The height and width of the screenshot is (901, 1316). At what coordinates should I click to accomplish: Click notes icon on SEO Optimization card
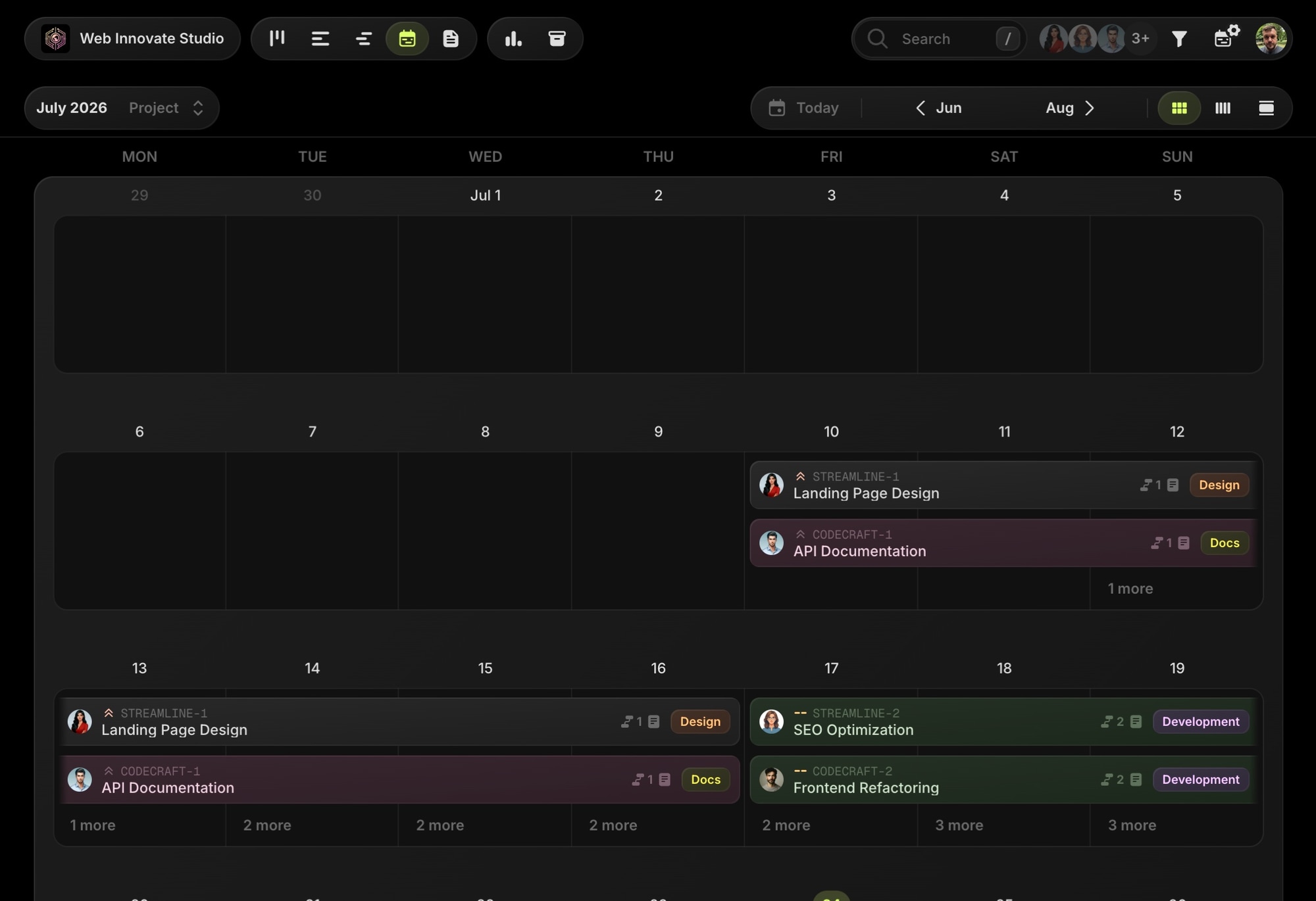point(1136,722)
